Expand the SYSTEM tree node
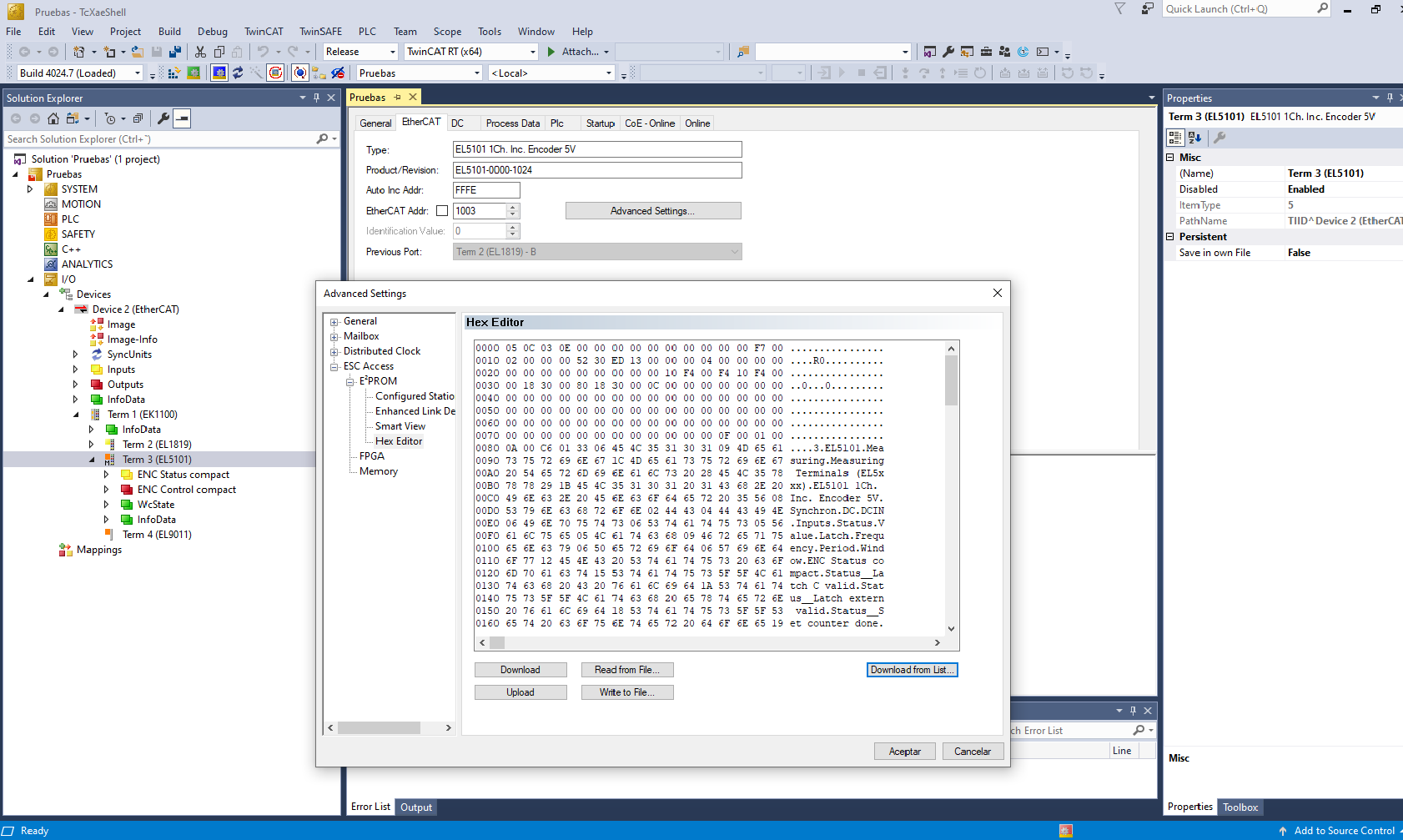 pyautogui.click(x=30, y=189)
